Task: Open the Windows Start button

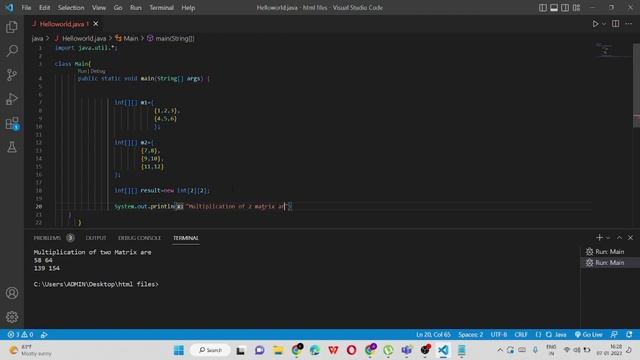Action: click(x=179, y=350)
